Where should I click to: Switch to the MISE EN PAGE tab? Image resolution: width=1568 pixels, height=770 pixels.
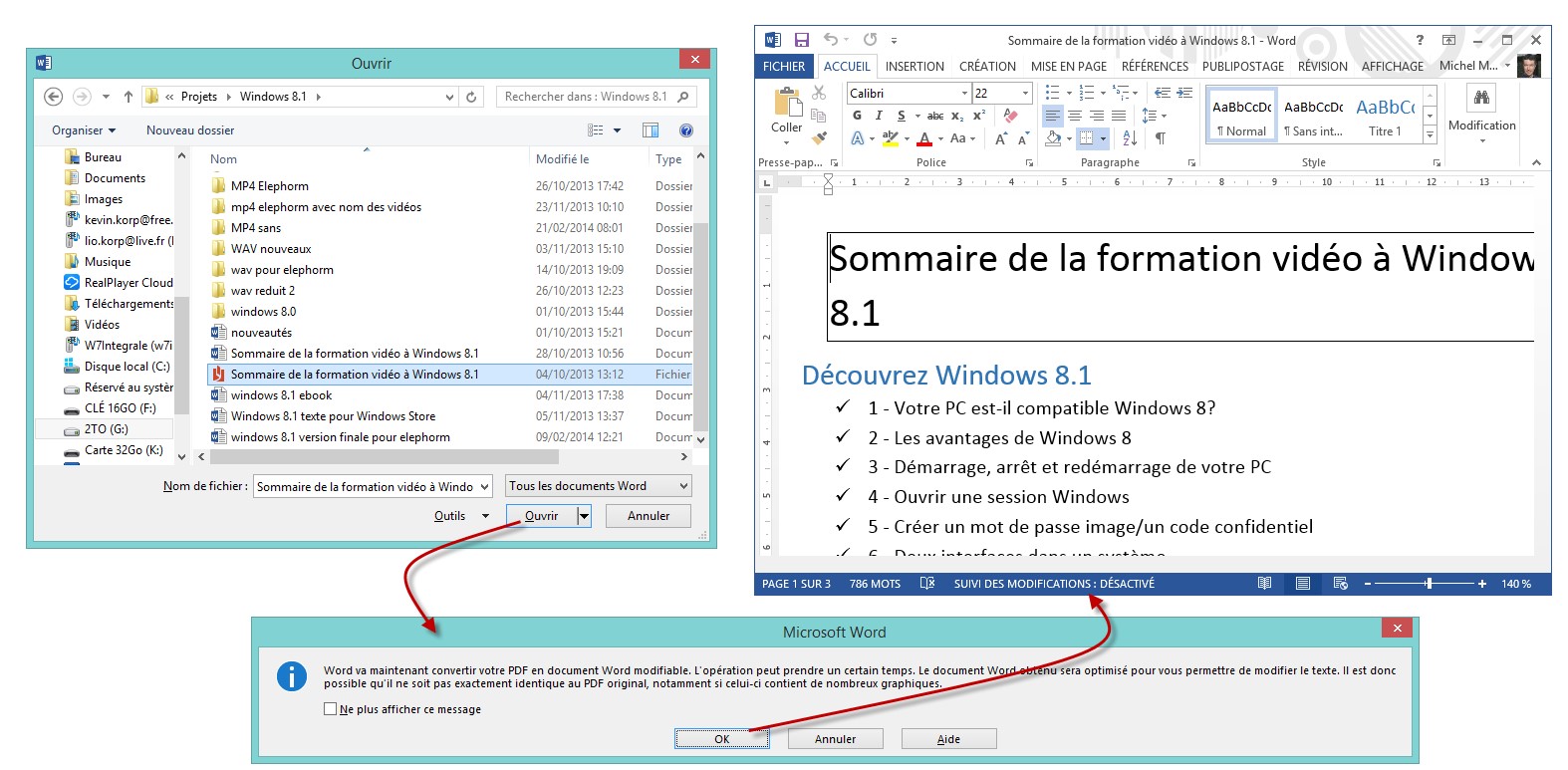pos(1068,66)
